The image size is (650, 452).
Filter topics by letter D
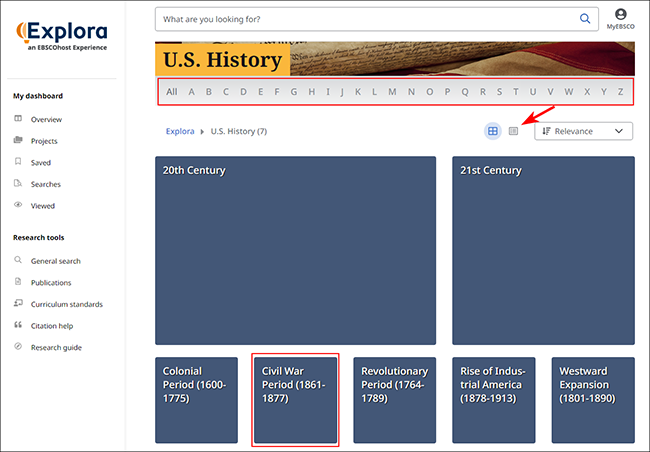pyautogui.click(x=243, y=92)
